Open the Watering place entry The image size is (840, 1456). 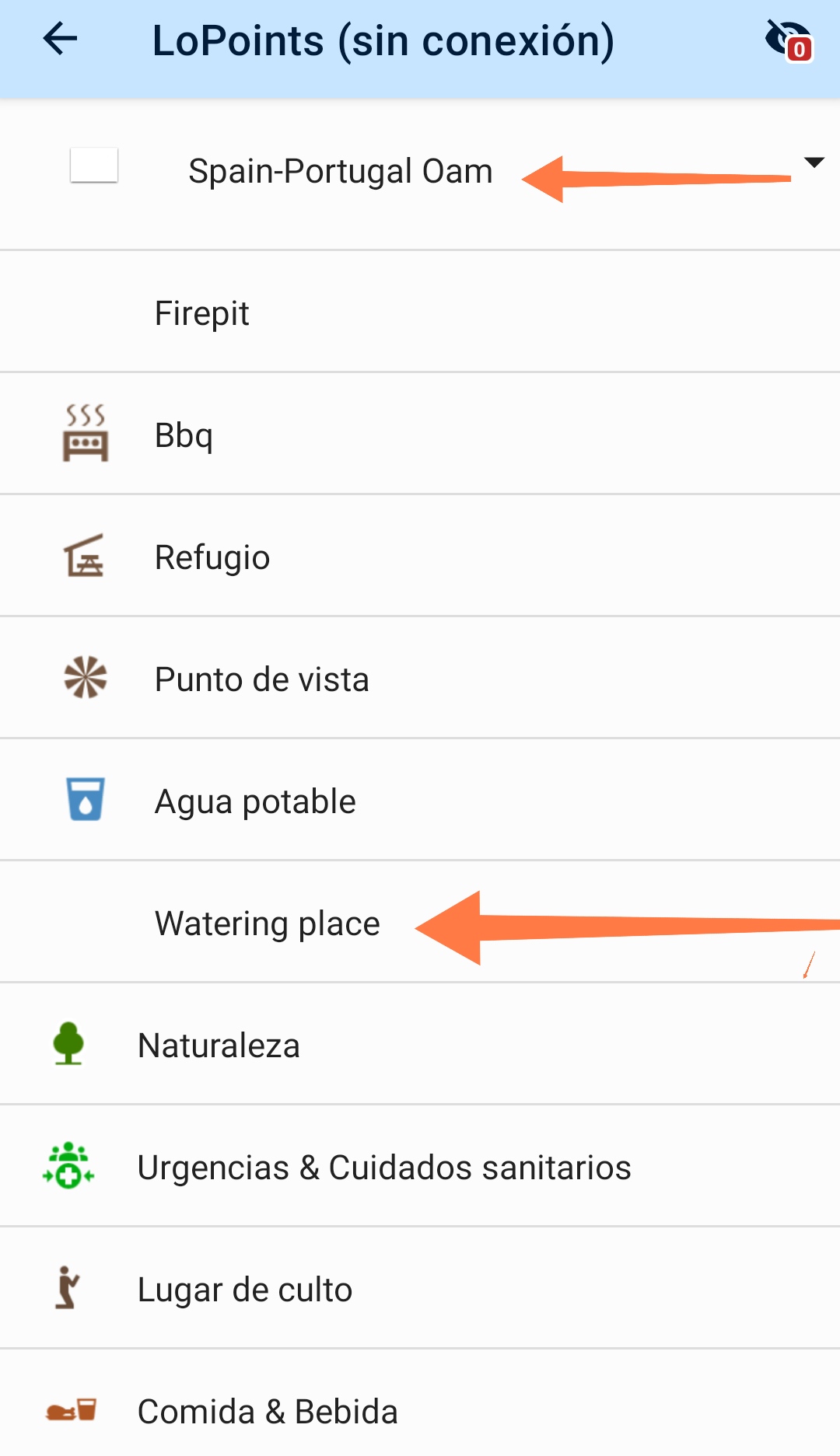pos(267,924)
